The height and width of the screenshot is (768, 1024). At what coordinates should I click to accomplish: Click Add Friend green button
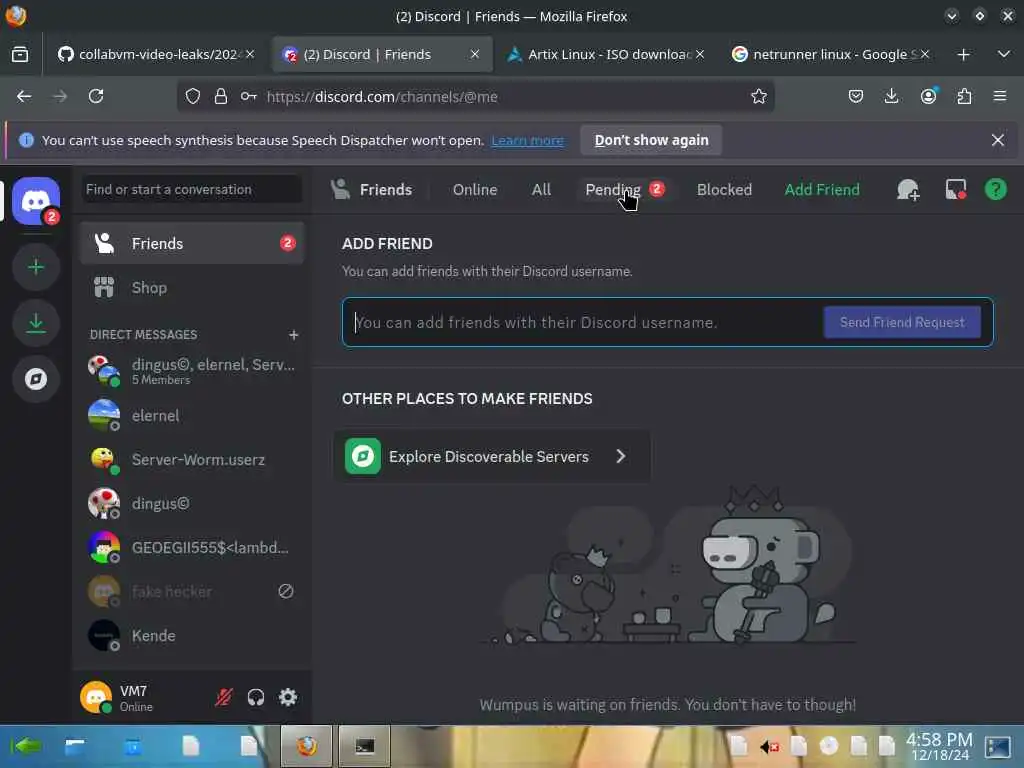pyautogui.click(x=822, y=190)
